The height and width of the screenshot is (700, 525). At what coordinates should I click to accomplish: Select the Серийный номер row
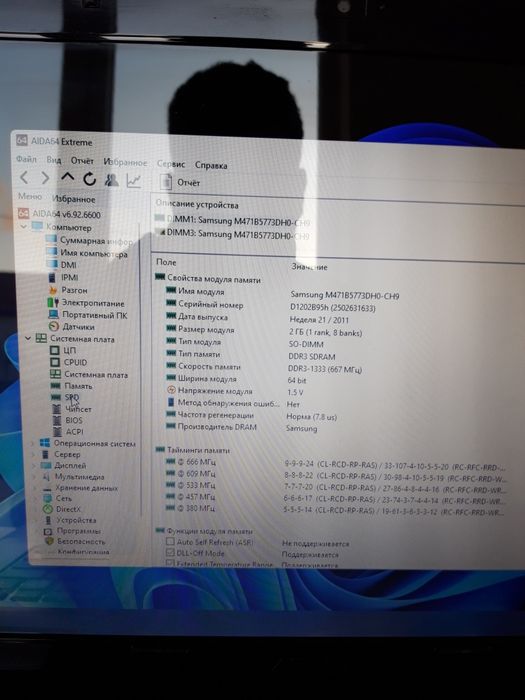click(x=271, y=306)
